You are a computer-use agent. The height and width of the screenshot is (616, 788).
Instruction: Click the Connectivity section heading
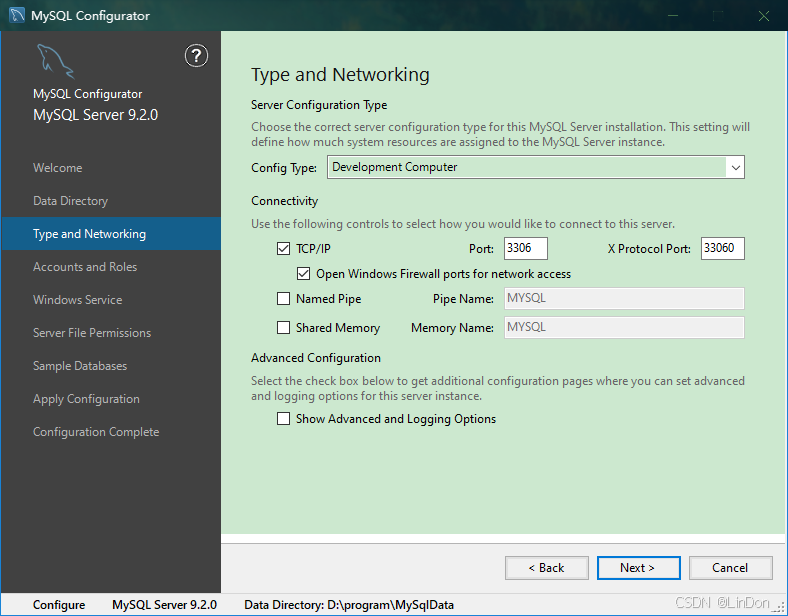pos(284,201)
